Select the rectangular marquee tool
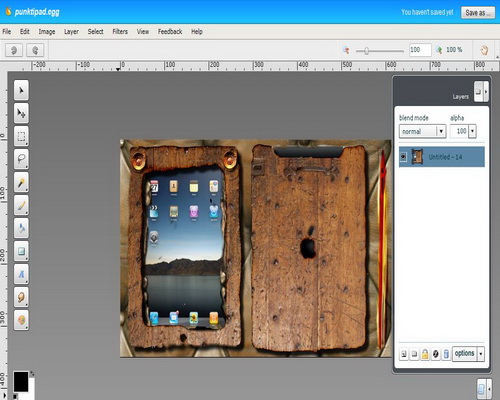Screen dimensions: 500x400 [x=21, y=136]
